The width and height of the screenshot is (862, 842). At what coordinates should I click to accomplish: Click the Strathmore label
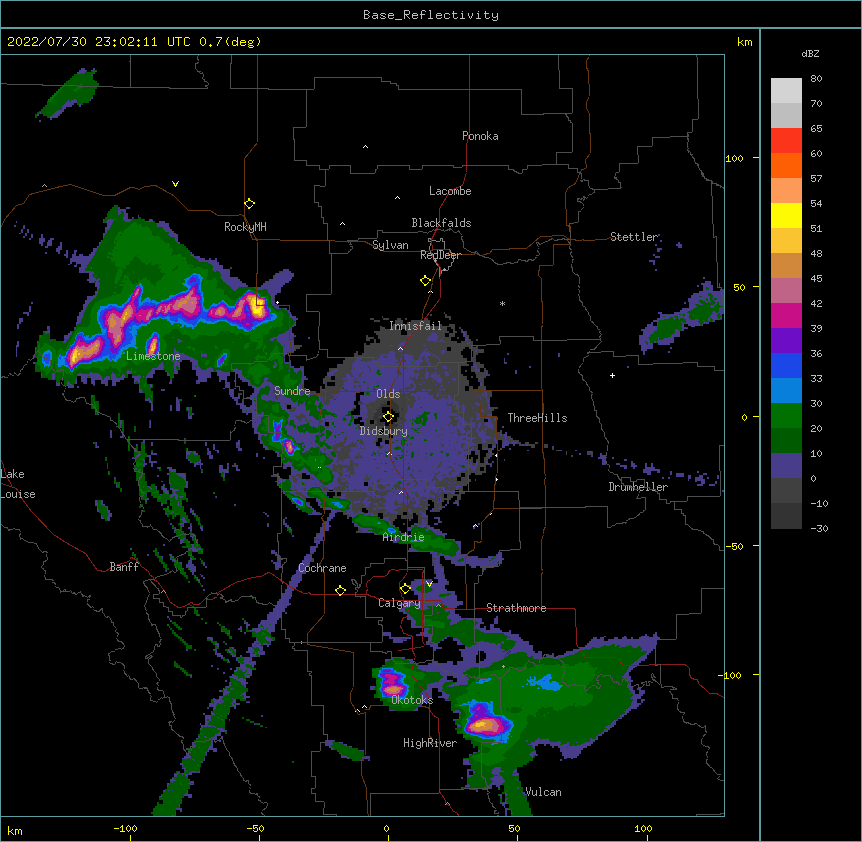coord(516,608)
